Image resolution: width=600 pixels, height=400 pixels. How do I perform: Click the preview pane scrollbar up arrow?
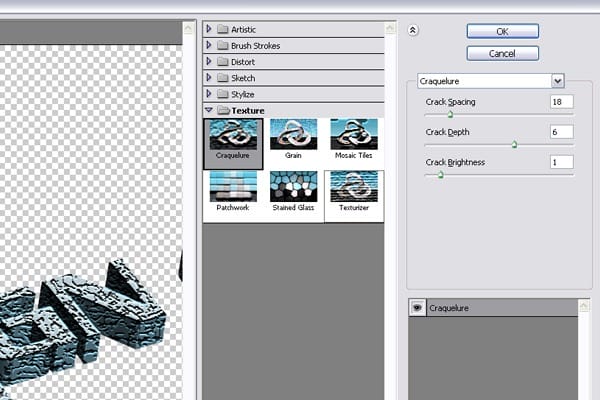(188, 29)
